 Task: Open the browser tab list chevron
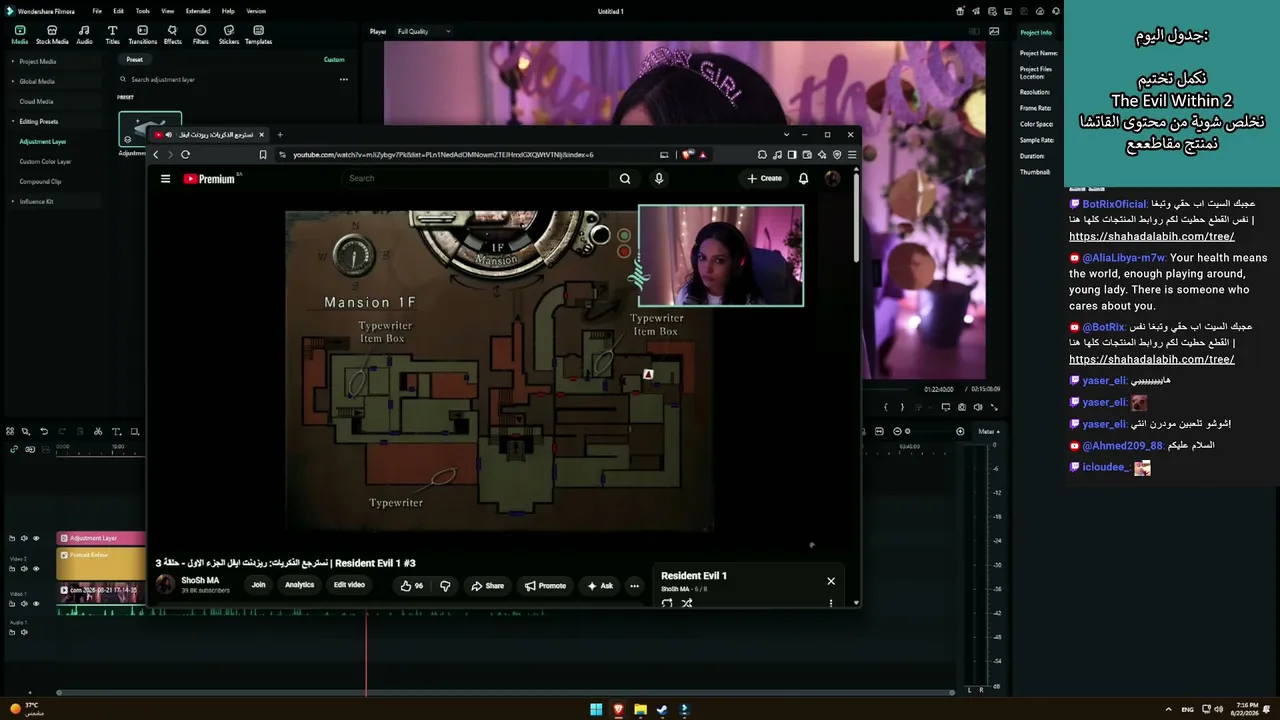coord(786,134)
